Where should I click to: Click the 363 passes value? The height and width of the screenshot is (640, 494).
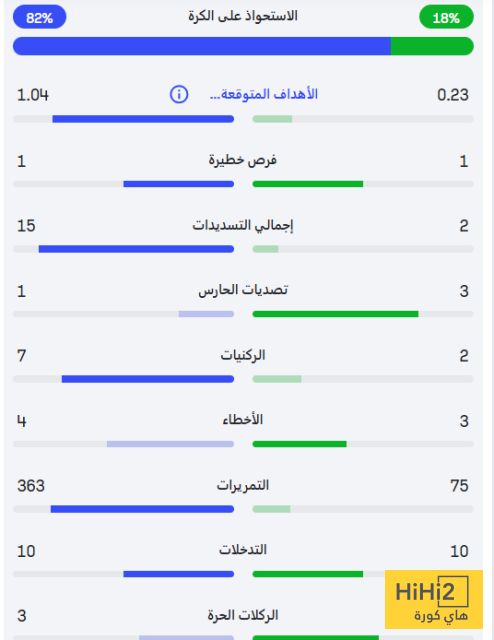(31, 486)
